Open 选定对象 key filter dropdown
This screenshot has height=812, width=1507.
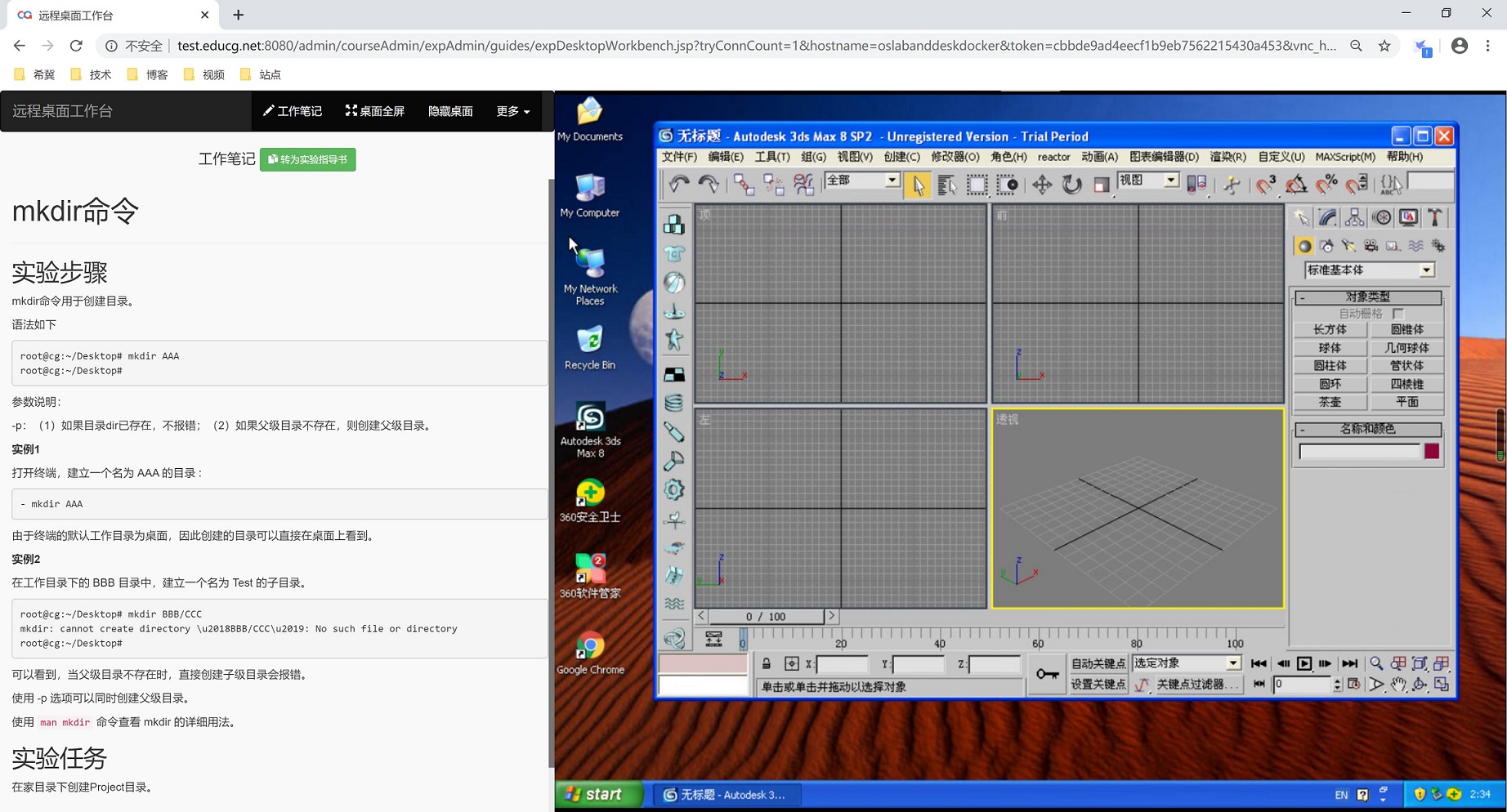point(1187,663)
